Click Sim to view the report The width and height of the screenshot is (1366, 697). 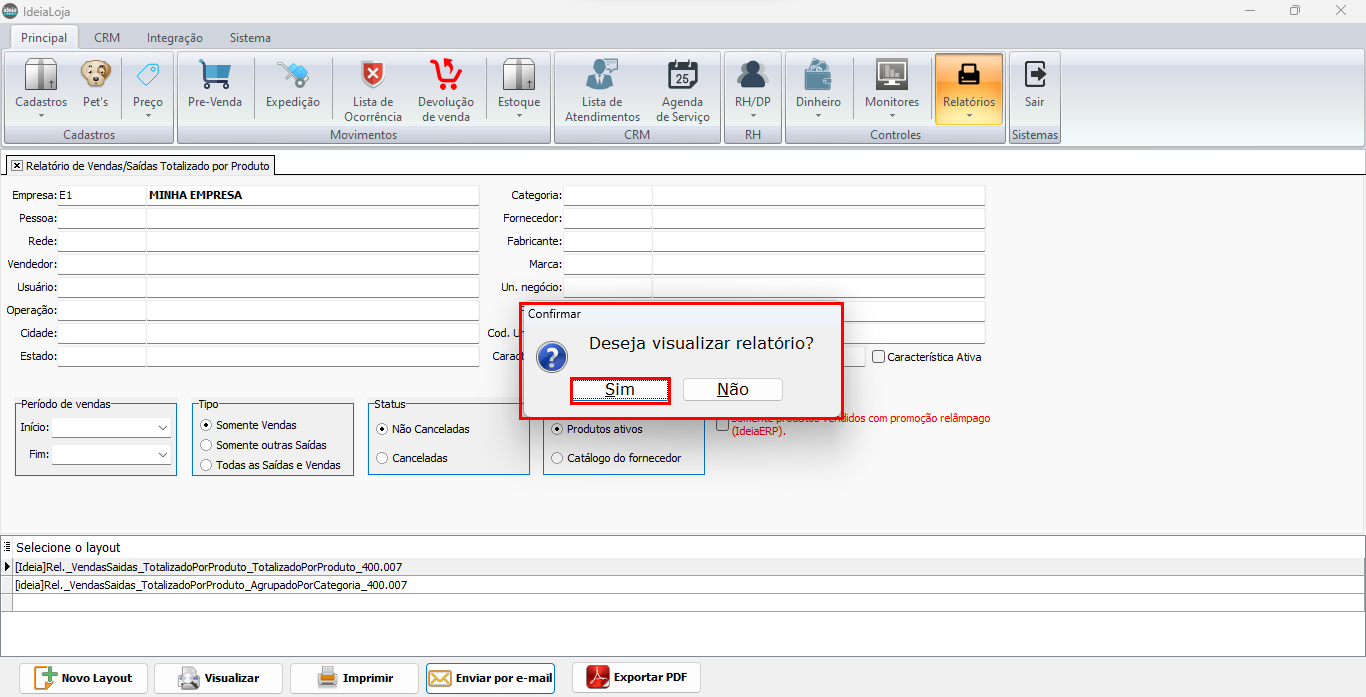[x=620, y=390]
